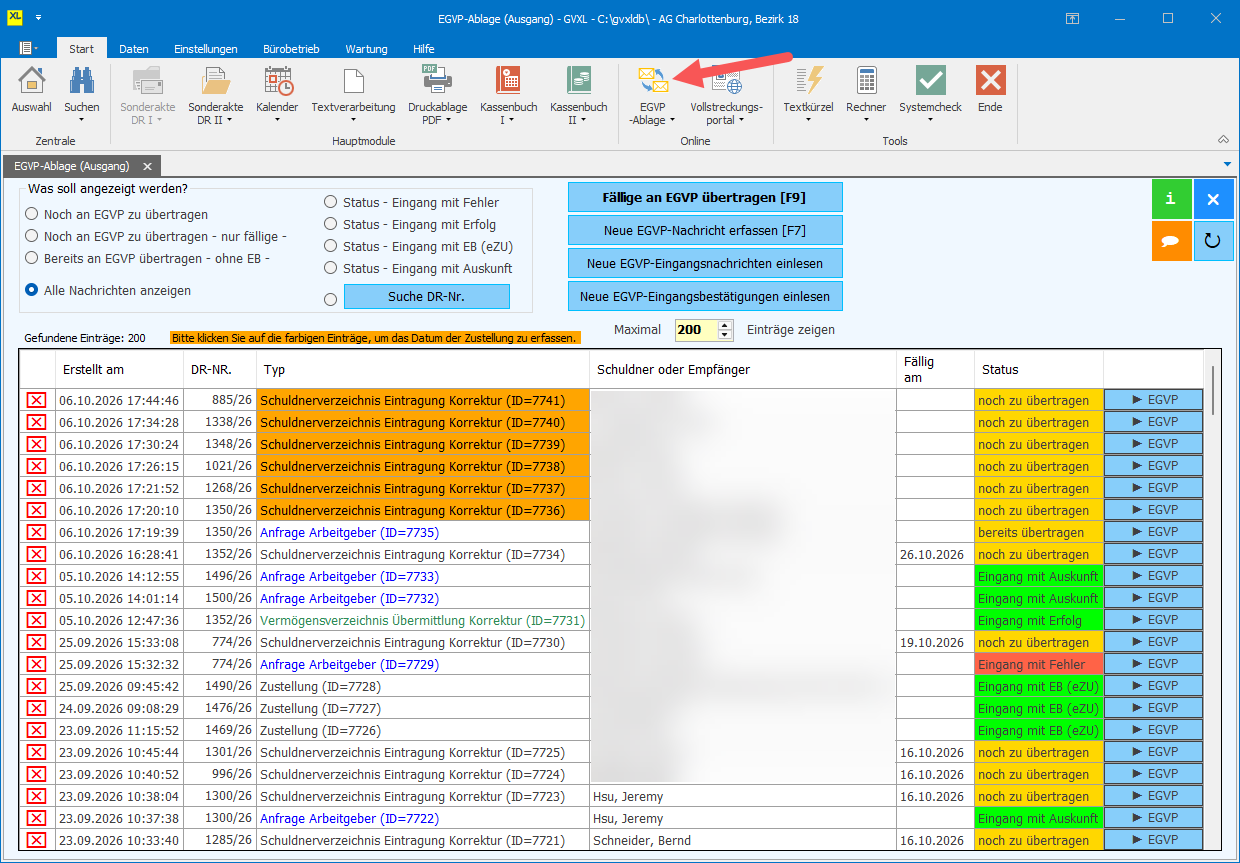Click the 'Suche DR-Nr.' button

[x=427, y=296]
